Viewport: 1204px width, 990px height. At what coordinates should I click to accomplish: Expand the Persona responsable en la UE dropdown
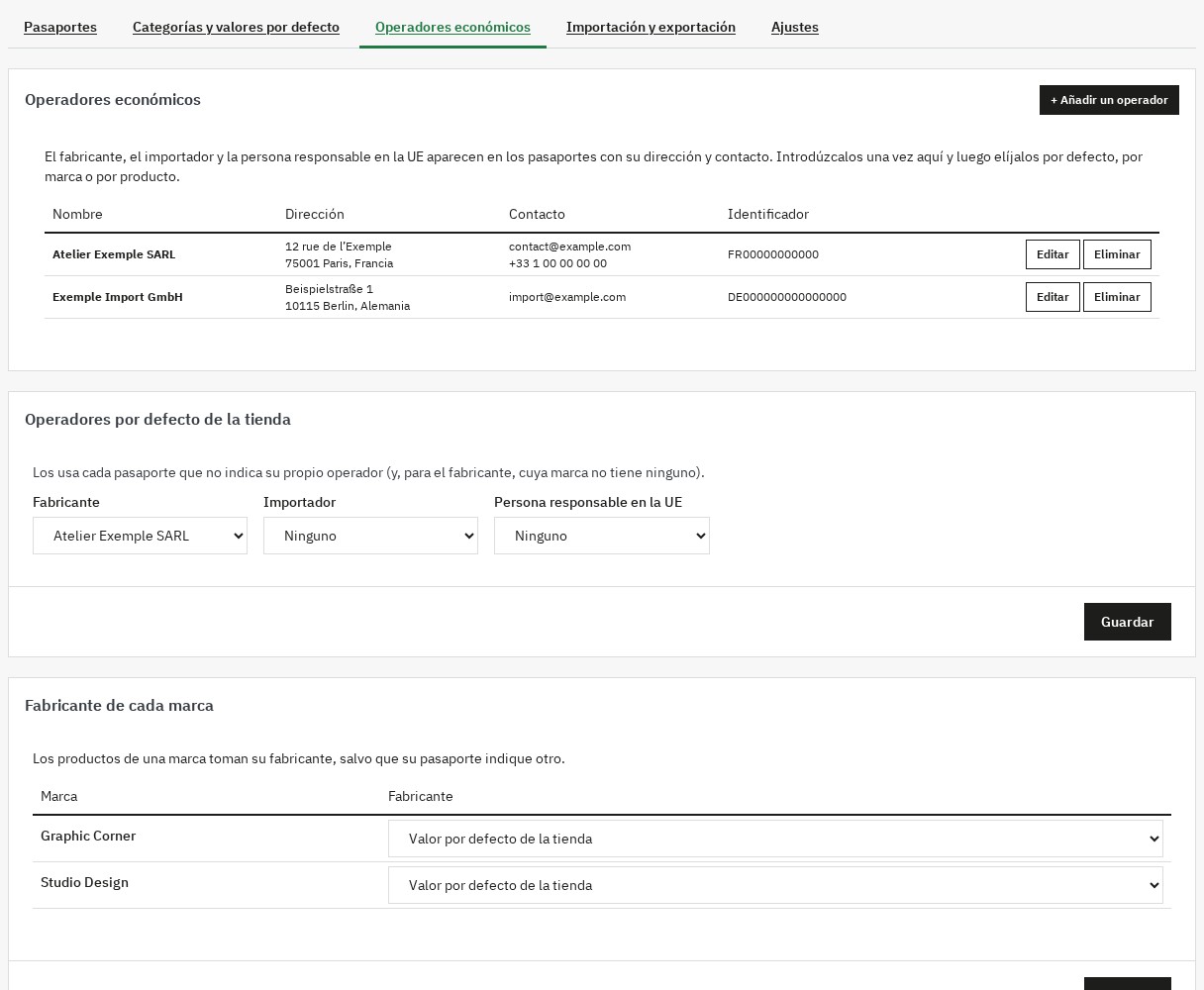pyautogui.click(x=602, y=536)
